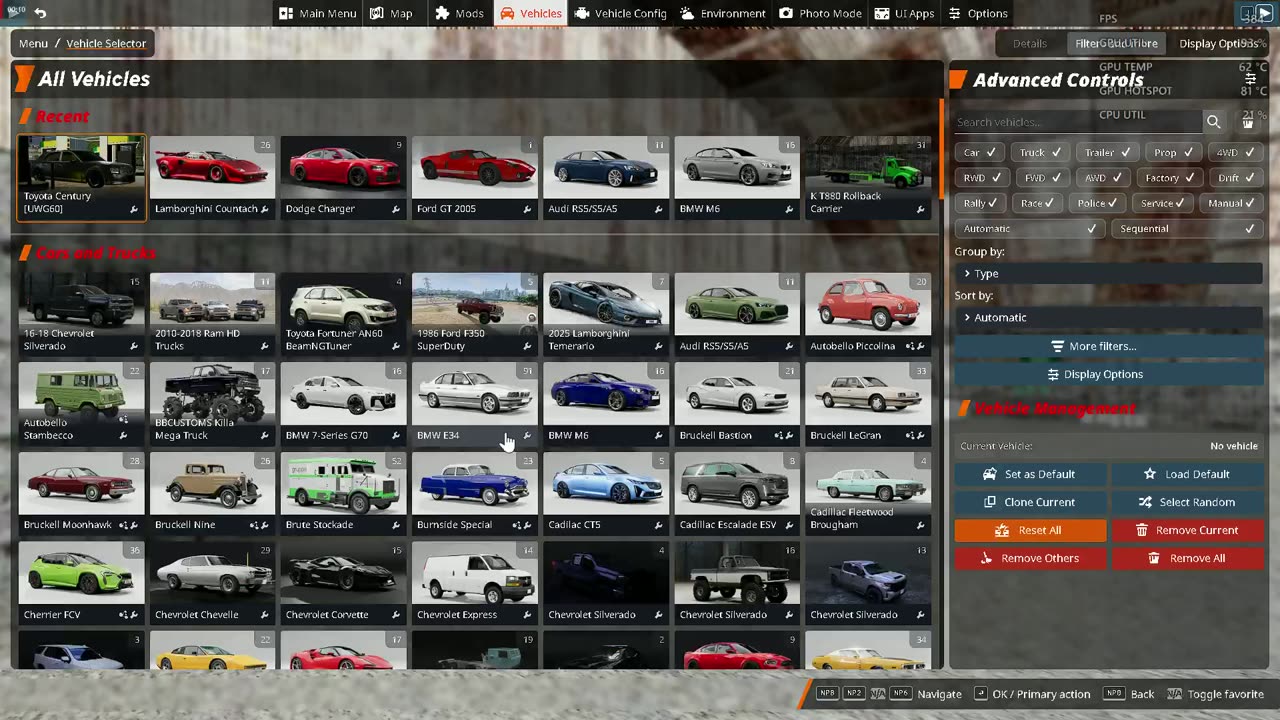This screenshot has height=720, width=1280.
Task: Click the filter sliders icon below GPU temp
Action: [x=1250, y=78]
